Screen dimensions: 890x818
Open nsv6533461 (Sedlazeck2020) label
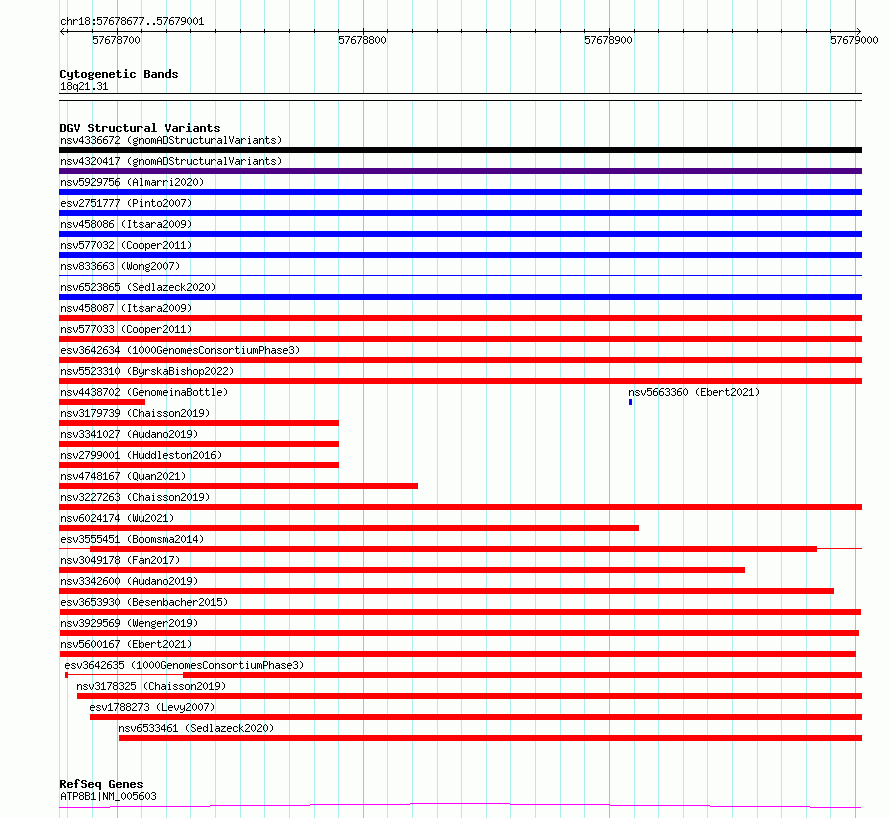[196, 728]
